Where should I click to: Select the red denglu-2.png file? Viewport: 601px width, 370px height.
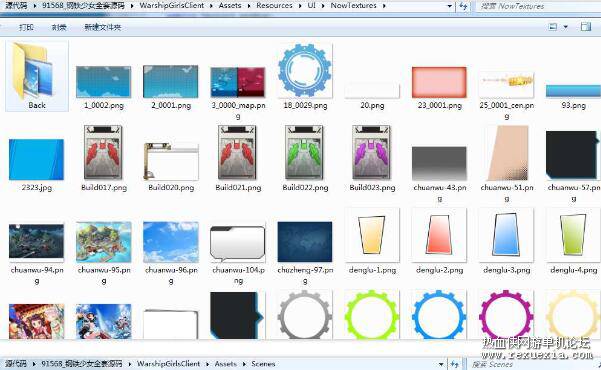point(439,242)
